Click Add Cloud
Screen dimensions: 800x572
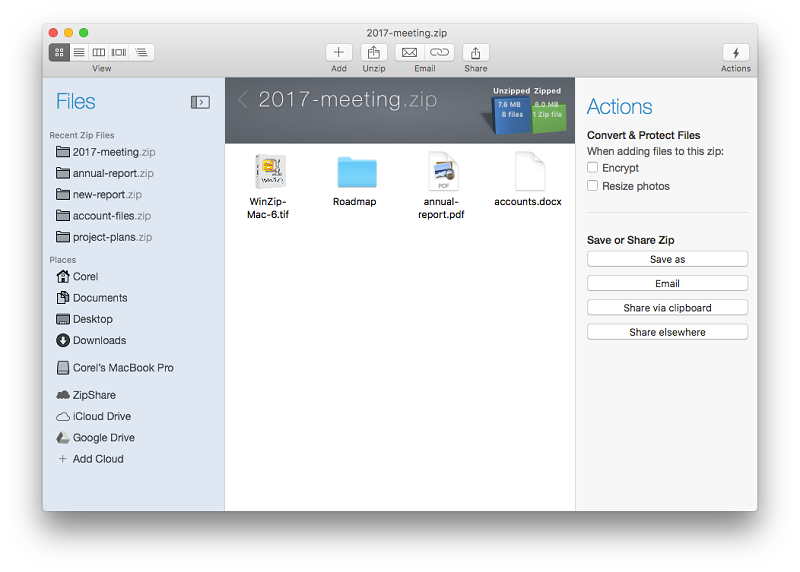tap(91, 459)
